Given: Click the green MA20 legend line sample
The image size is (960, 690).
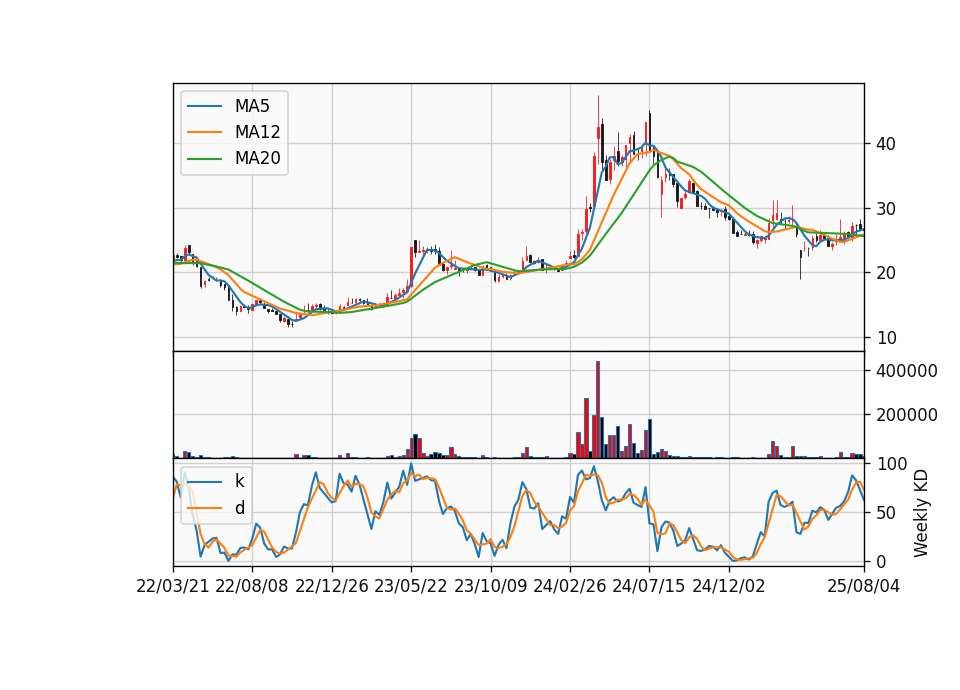Looking at the screenshot, I should [x=204, y=159].
